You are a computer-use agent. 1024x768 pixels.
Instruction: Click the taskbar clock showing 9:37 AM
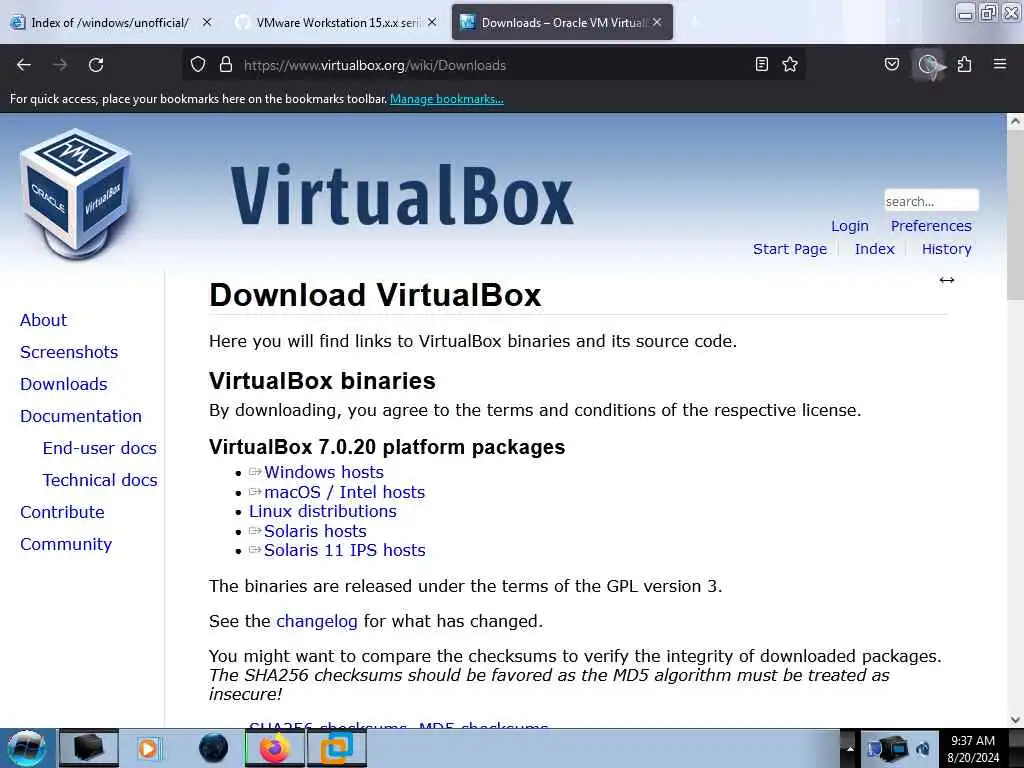point(973,748)
